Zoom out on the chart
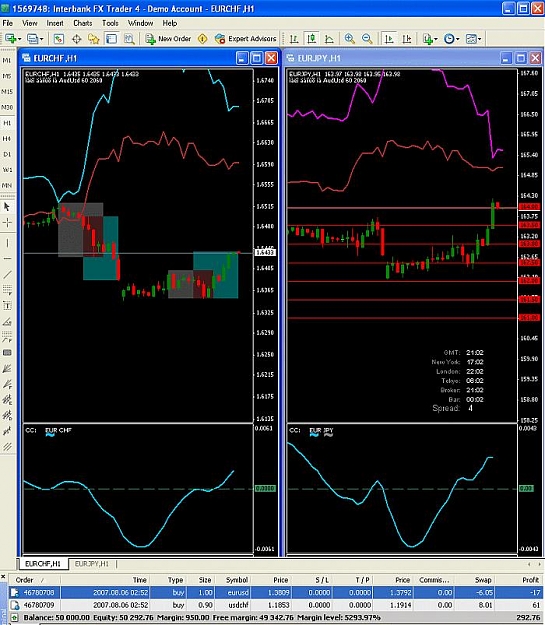Screen dimensions: 545x625 point(367,39)
